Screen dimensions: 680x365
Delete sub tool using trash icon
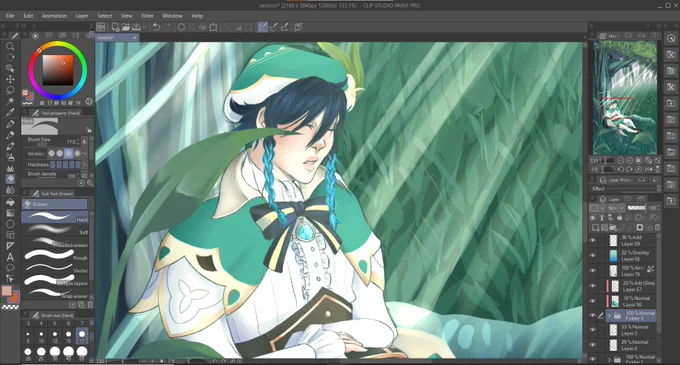(90, 305)
